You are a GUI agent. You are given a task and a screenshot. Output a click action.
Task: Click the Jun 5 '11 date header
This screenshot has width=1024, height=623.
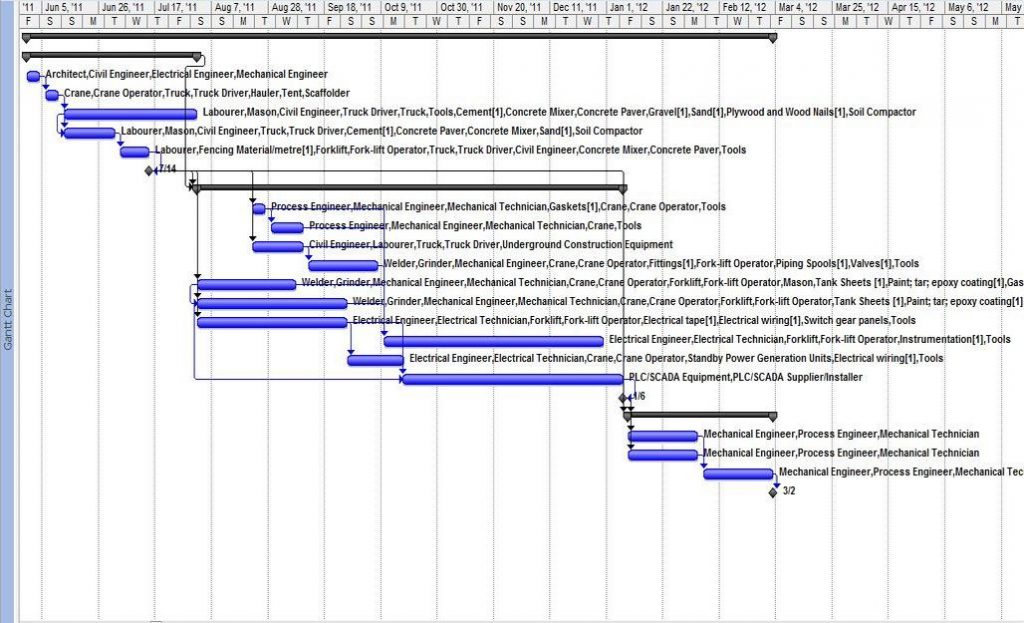point(59,7)
